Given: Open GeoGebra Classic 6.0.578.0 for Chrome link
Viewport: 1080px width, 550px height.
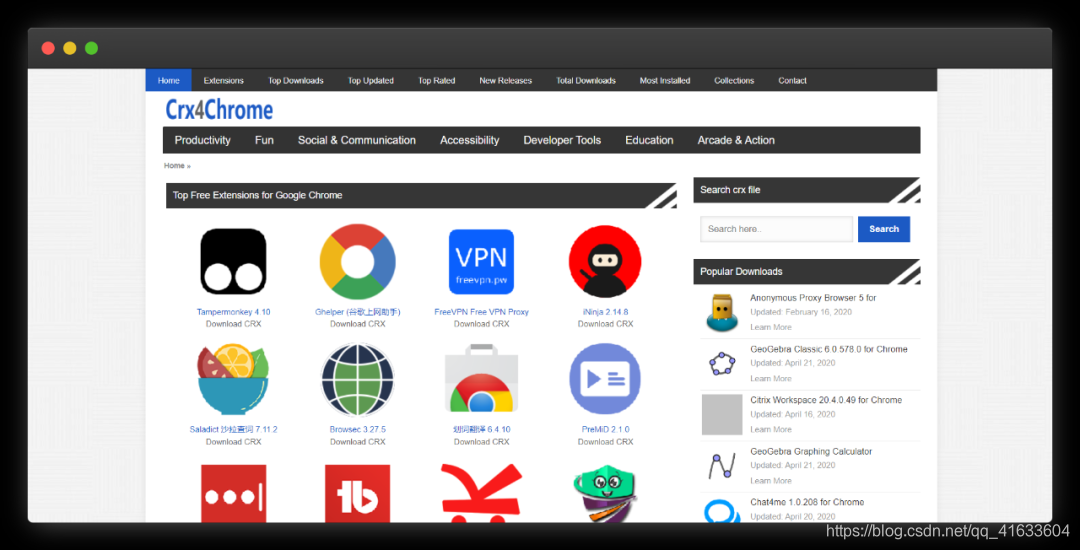Looking at the screenshot, I should (x=829, y=349).
